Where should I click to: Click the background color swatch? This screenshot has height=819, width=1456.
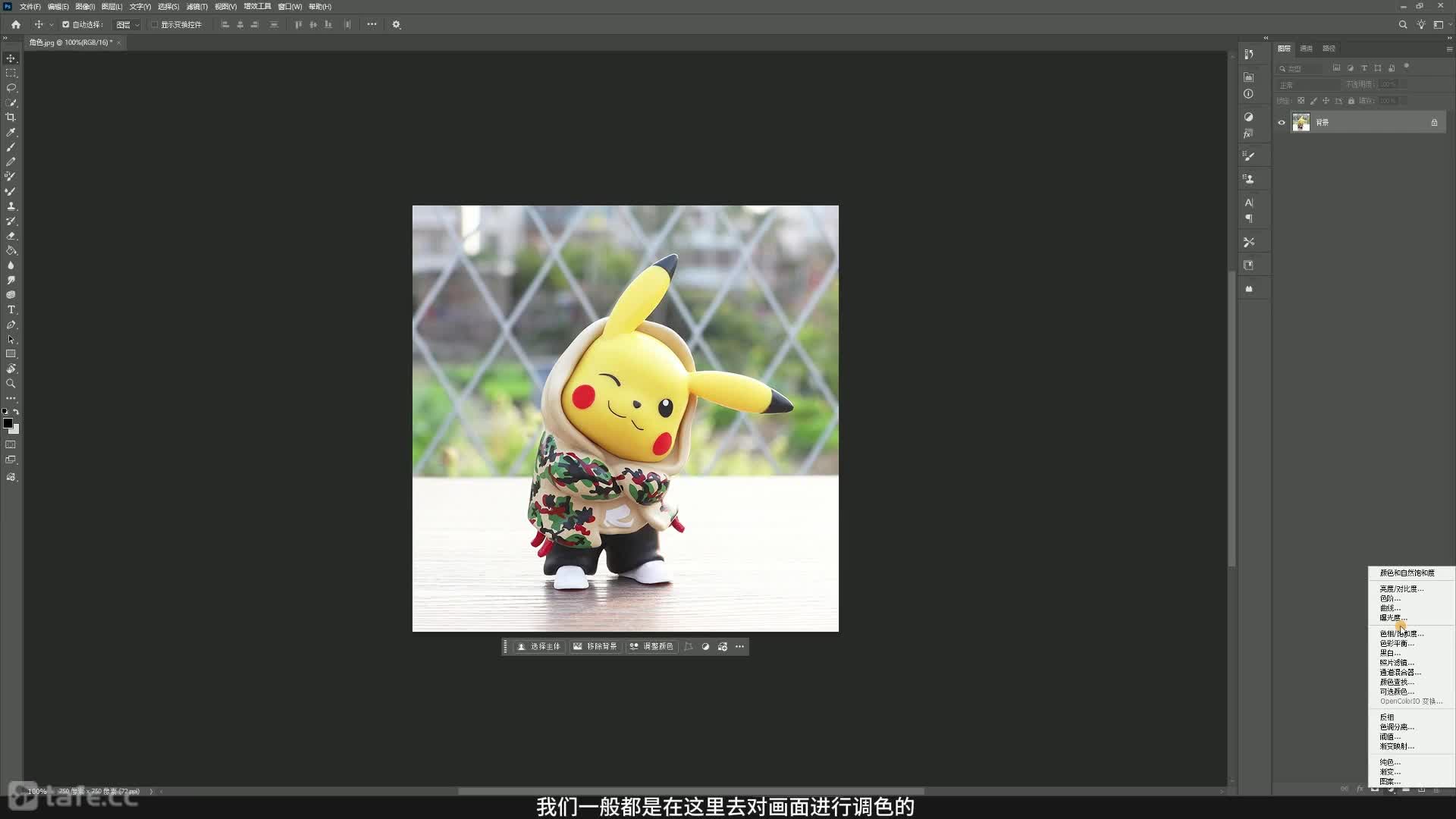point(14,429)
